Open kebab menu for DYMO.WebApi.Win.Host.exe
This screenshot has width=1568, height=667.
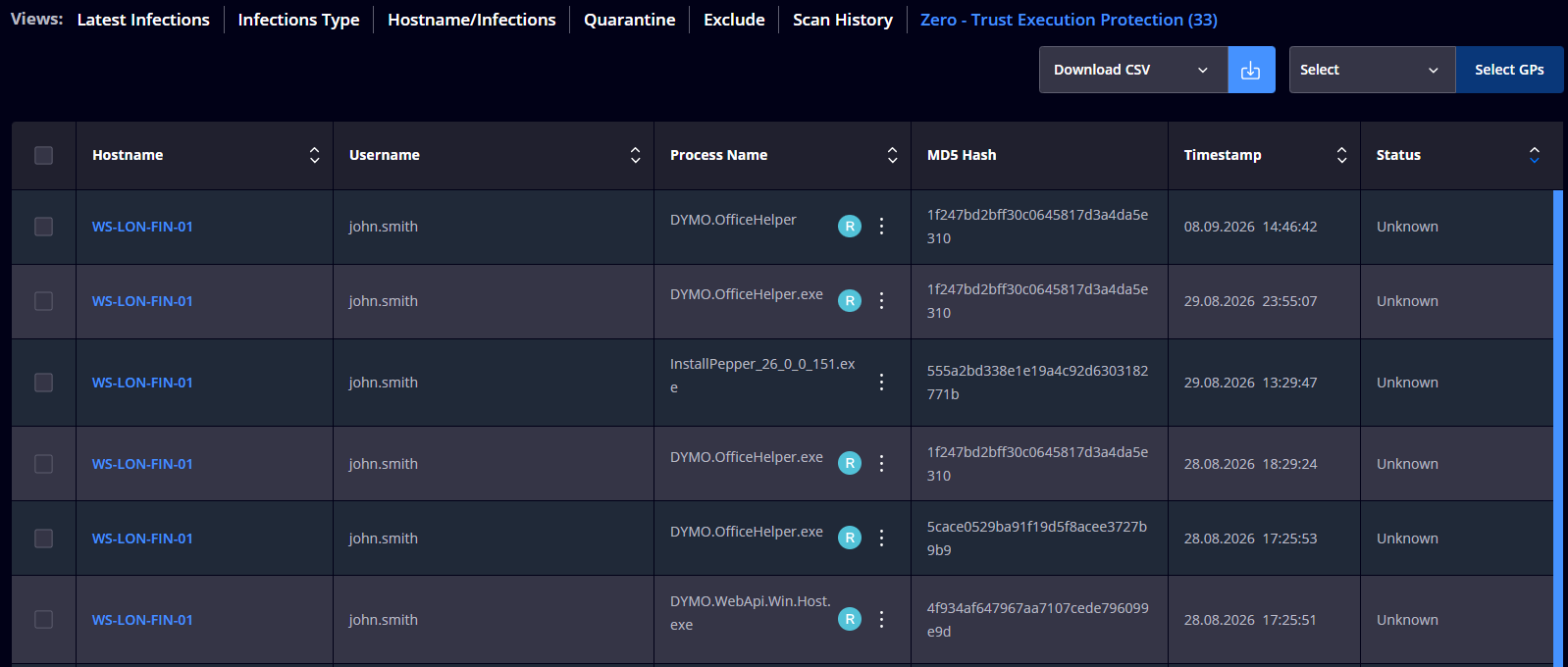[x=881, y=619]
